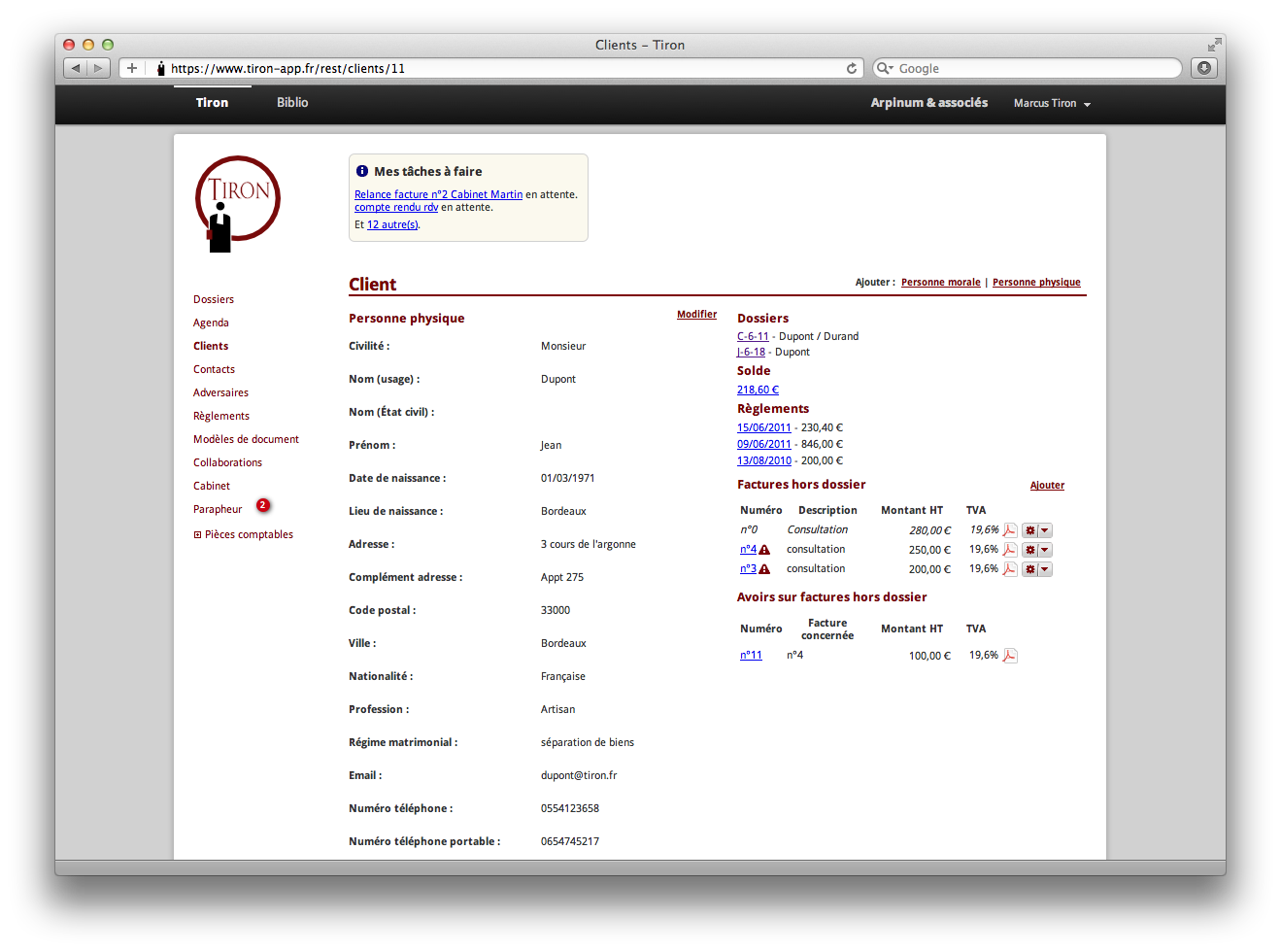Open PDF of invoice n°3
Viewport: 1281px width, 952px height.
tap(1010, 569)
